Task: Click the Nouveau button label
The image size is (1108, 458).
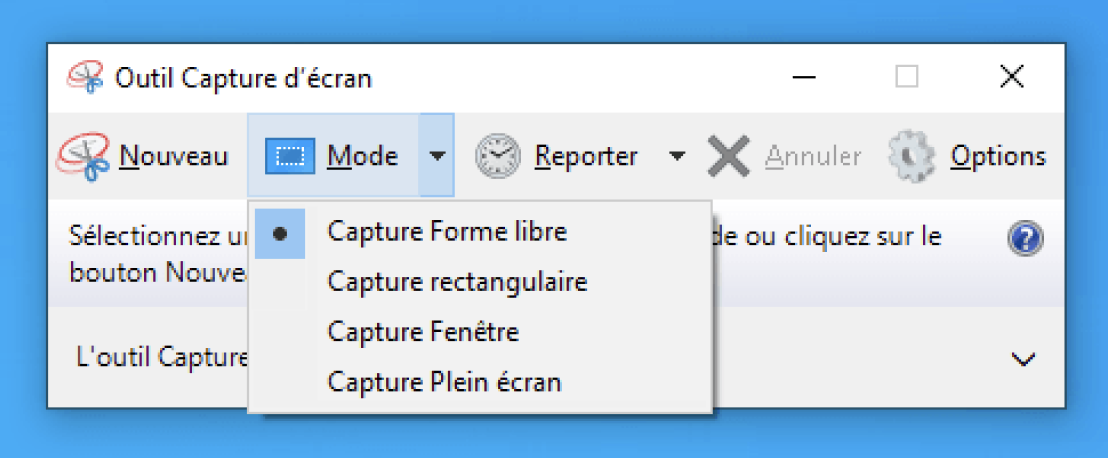Action: click(x=174, y=155)
